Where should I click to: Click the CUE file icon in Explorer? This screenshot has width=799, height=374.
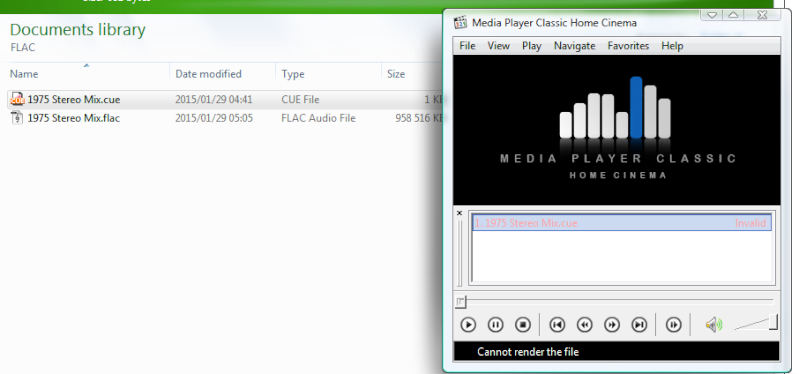(17, 99)
